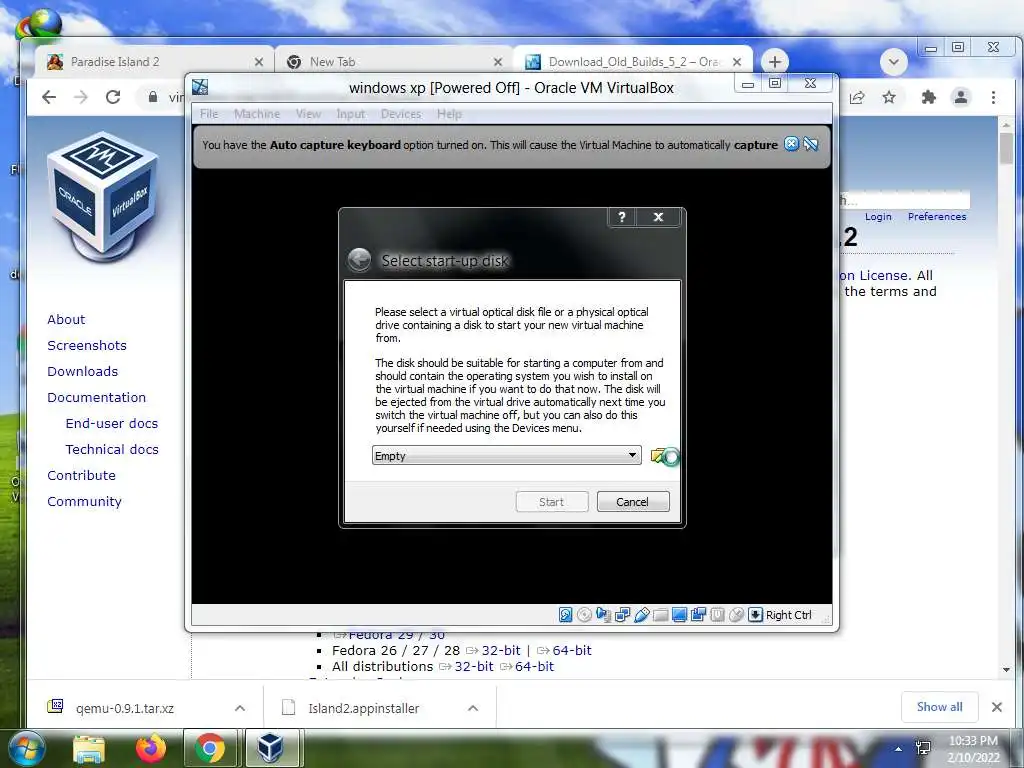Open the About link
This screenshot has width=1024, height=768.
click(66, 319)
